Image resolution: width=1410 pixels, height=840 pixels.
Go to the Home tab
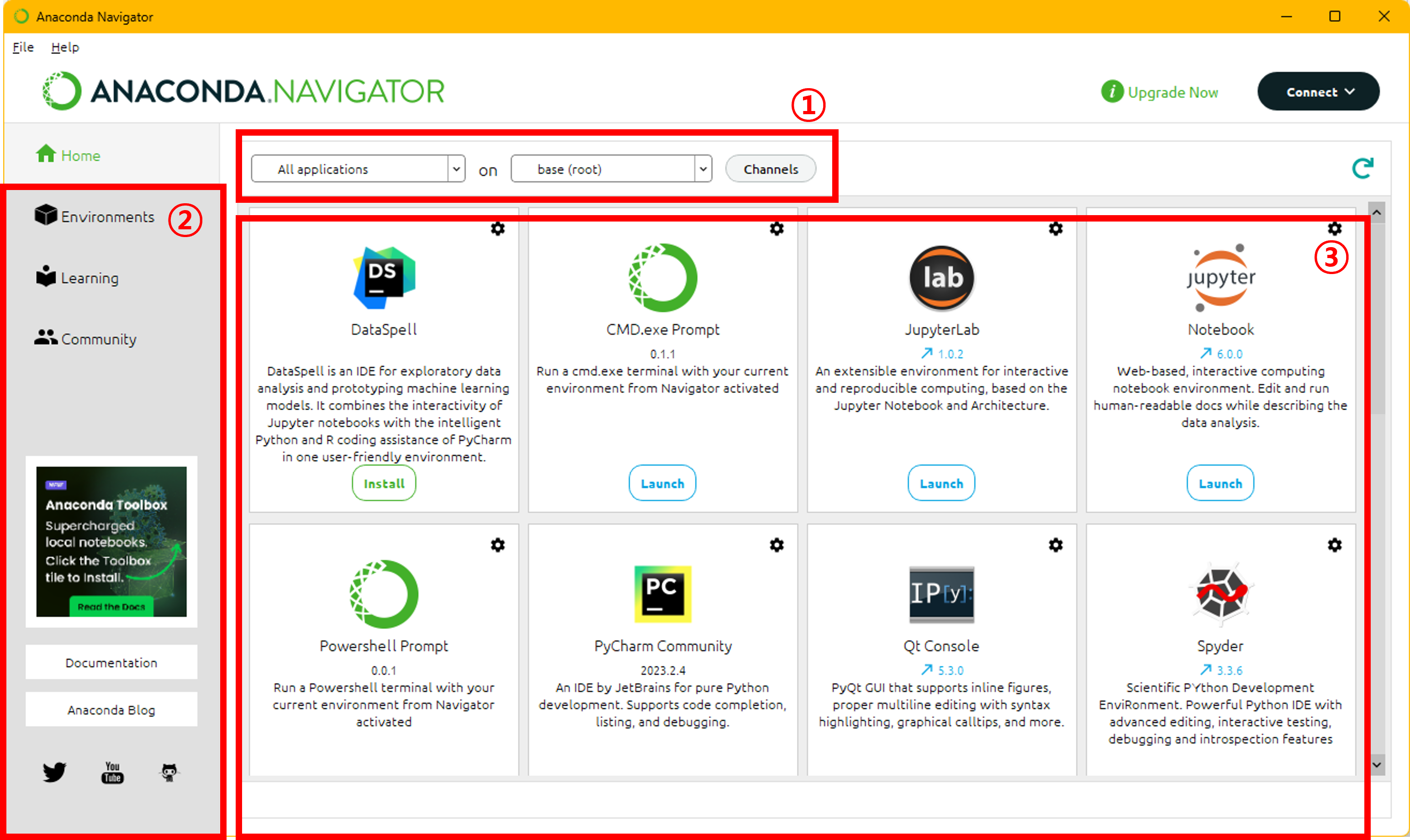pos(68,155)
